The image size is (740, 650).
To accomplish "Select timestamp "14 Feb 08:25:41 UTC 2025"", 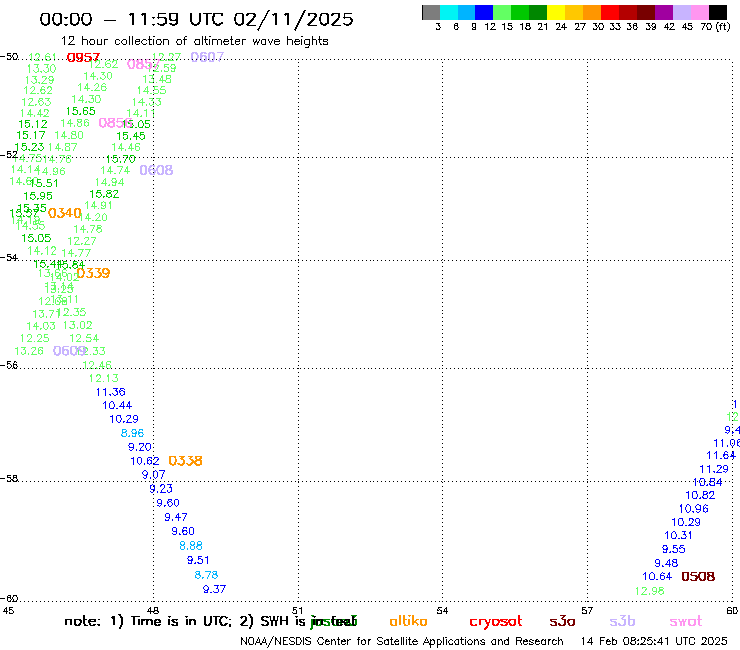I will [654, 642].
